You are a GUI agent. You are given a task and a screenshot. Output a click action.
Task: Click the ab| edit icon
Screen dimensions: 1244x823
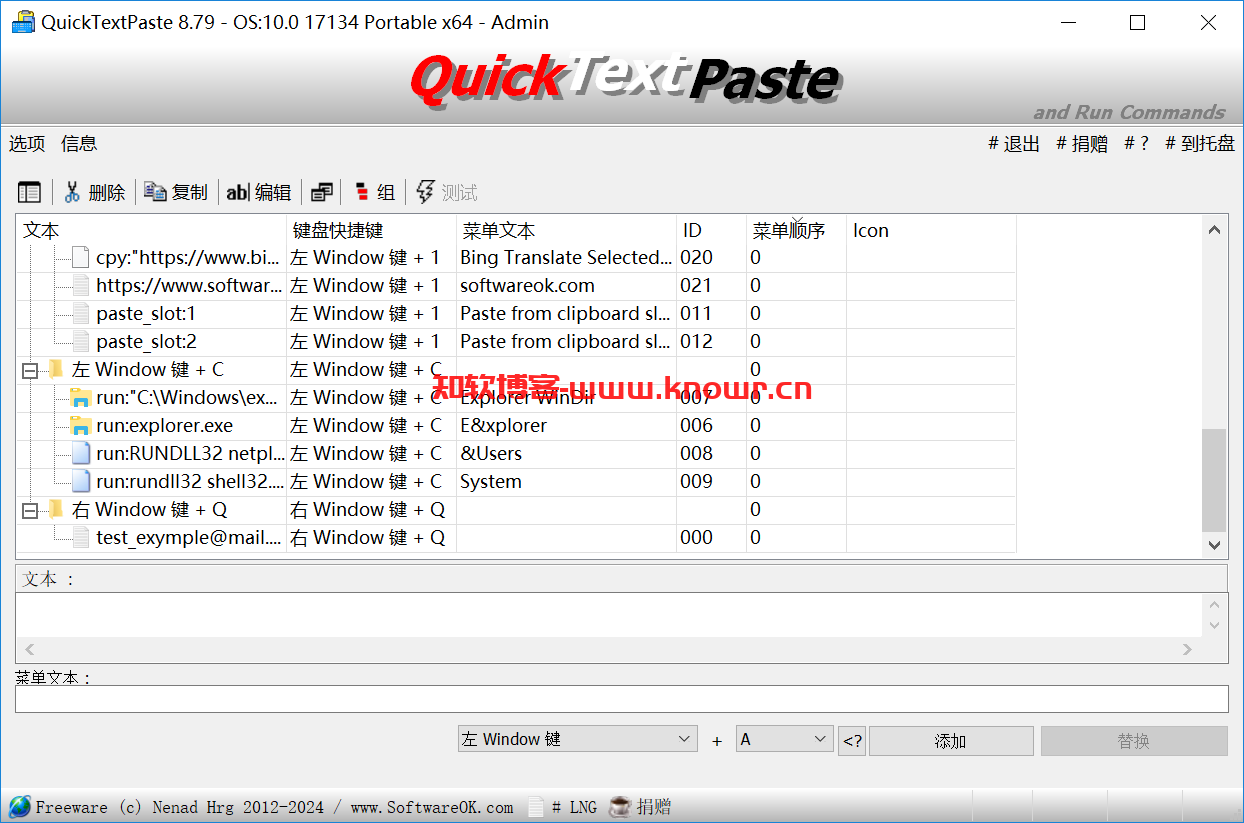pyautogui.click(x=238, y=193)
